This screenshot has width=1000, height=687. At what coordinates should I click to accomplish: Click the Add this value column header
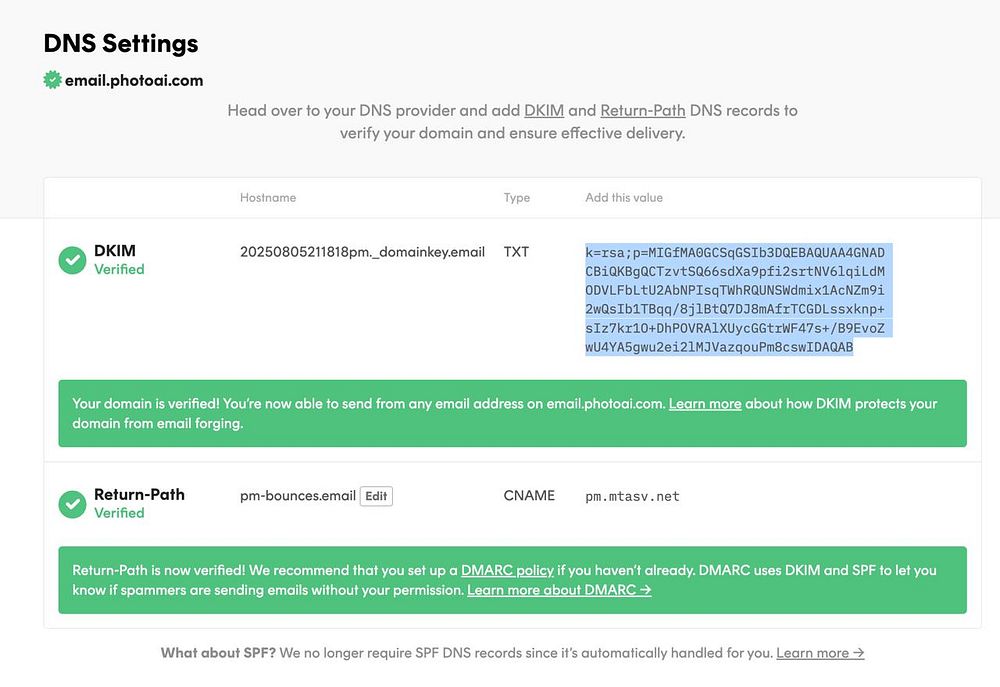(x=624, y=198)
